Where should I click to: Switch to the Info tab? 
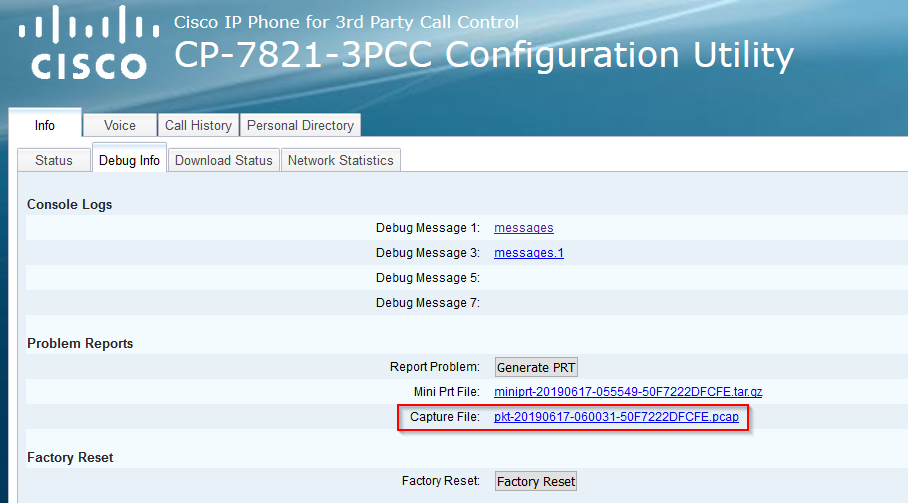pos(45,125)
